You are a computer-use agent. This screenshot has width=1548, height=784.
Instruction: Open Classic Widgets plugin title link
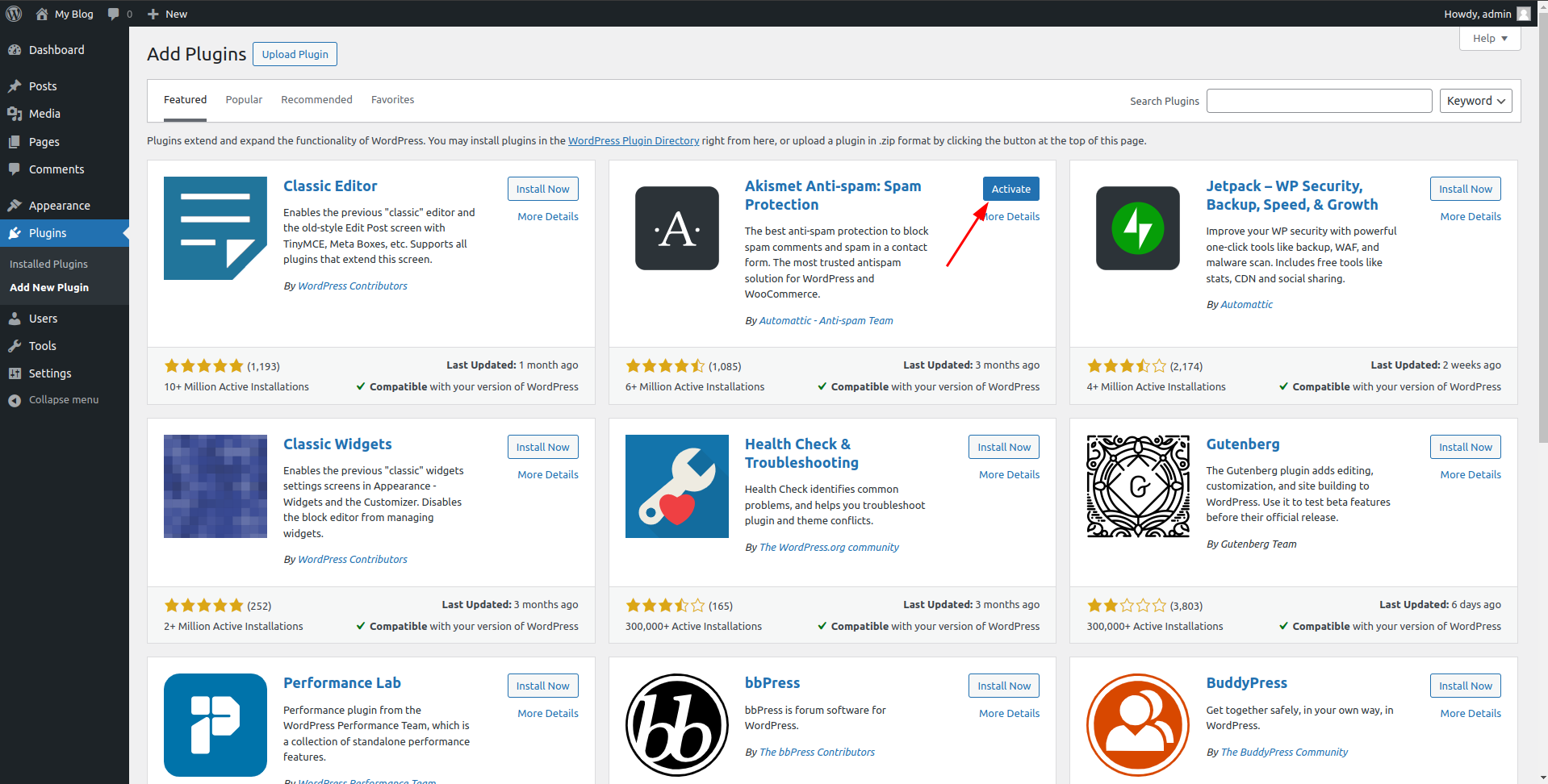(337, 444)
